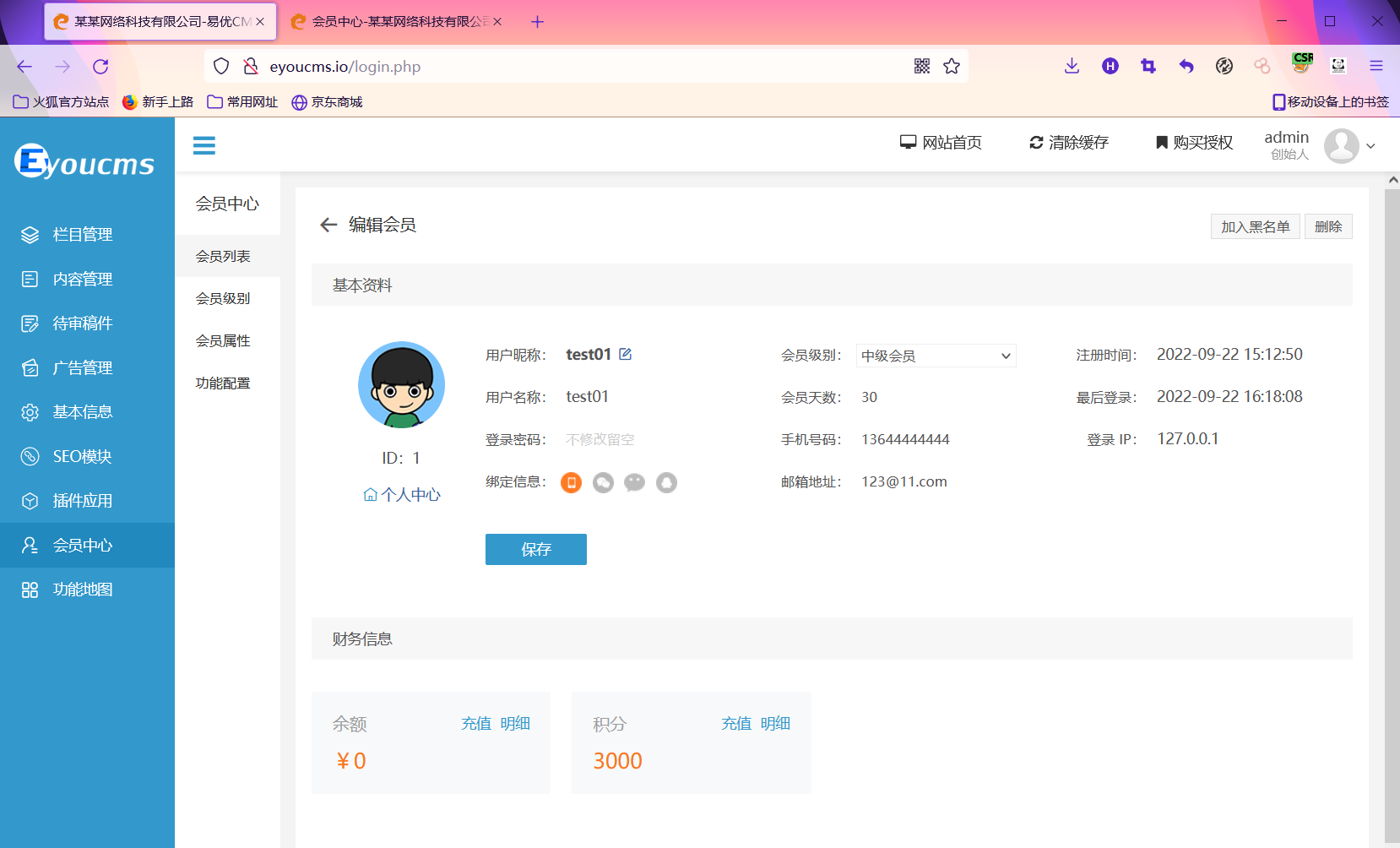Viewport: 1400px width, 848px height.
Task: Click the blue 保存 button
Action: tap(536, 549)
